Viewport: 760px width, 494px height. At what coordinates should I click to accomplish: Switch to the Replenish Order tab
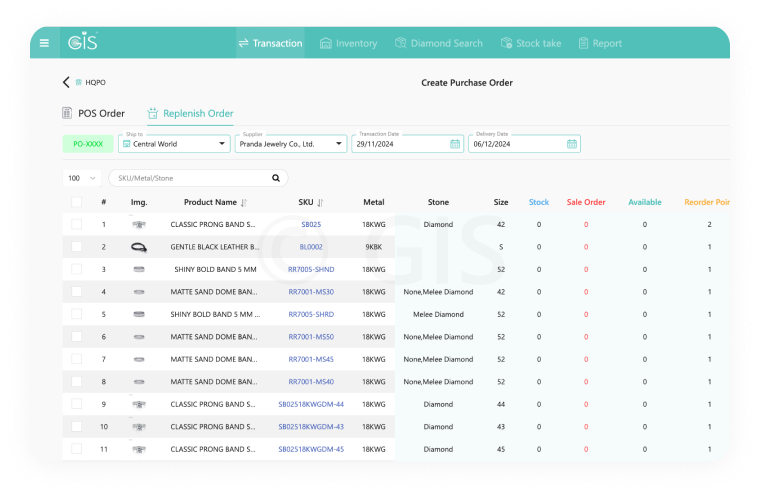click(x=190, y=113)
